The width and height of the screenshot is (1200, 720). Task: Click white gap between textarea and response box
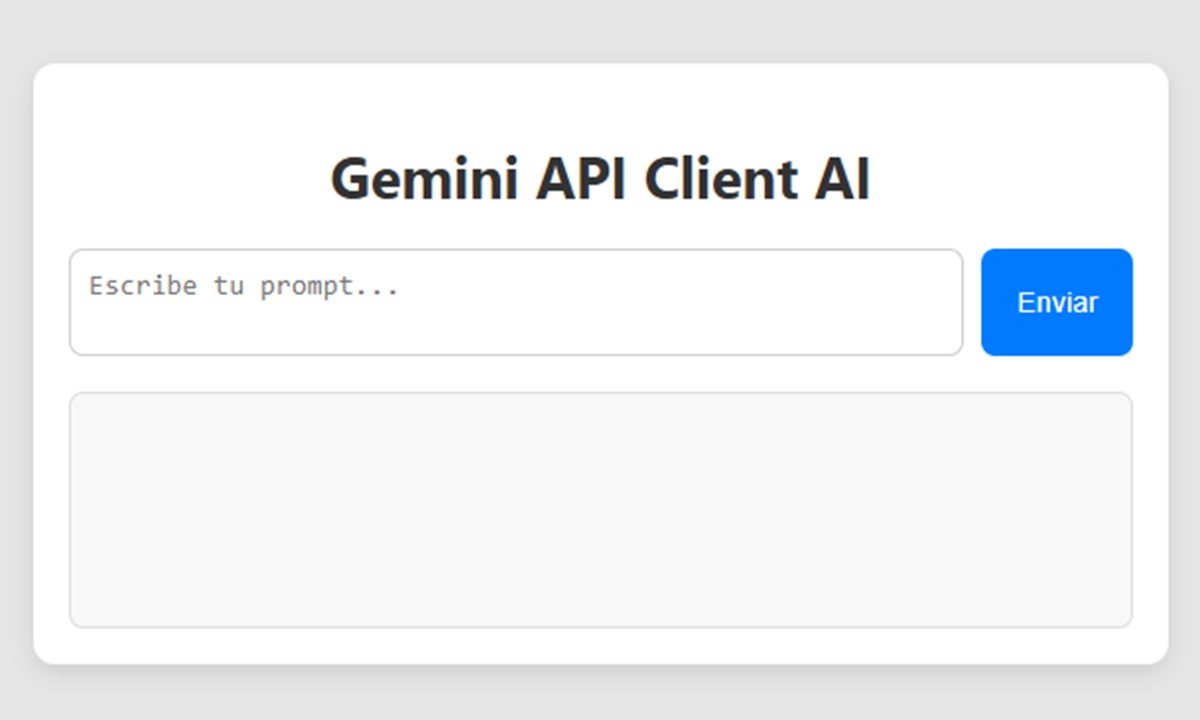click(600, 374)
